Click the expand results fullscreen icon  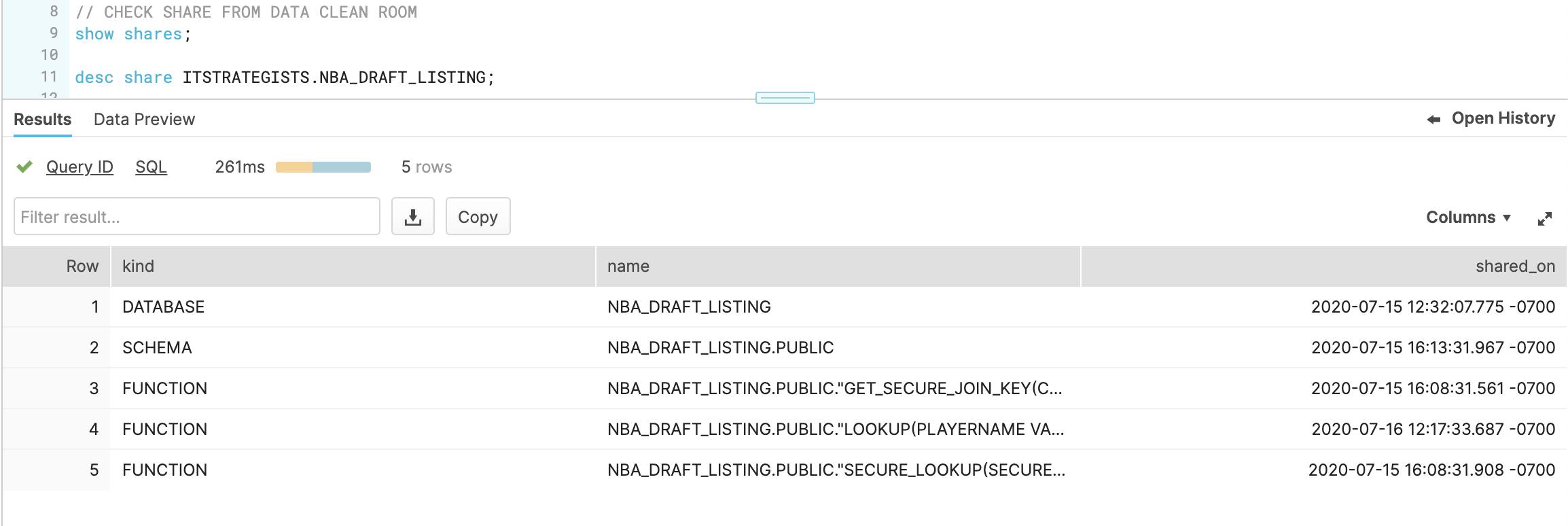[1544, 218]
